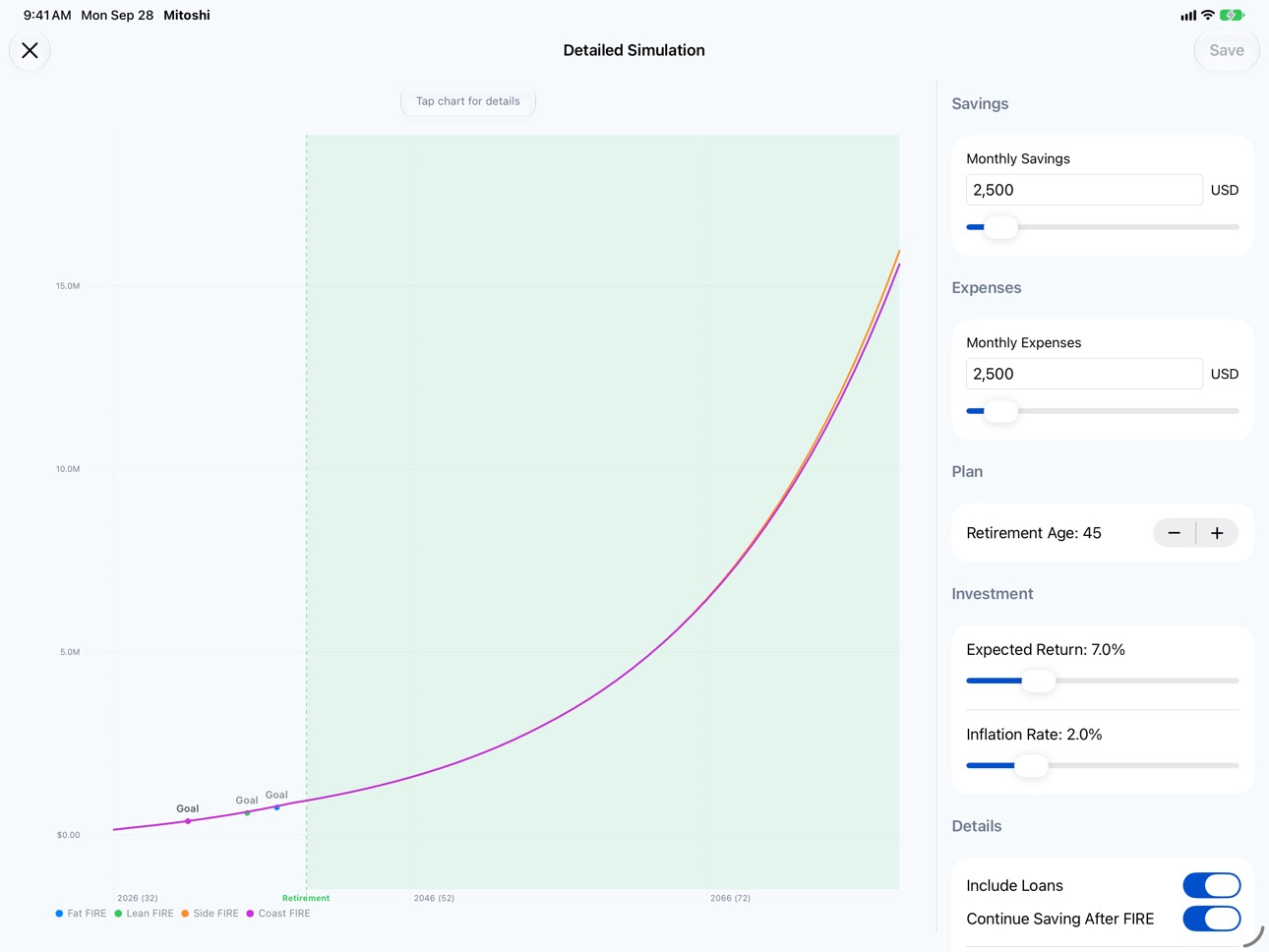This screenshot has height=952, width=1269.
Task: Select the green Goal marker on chart
Action: pyautogui.click(x=247, y=813)
